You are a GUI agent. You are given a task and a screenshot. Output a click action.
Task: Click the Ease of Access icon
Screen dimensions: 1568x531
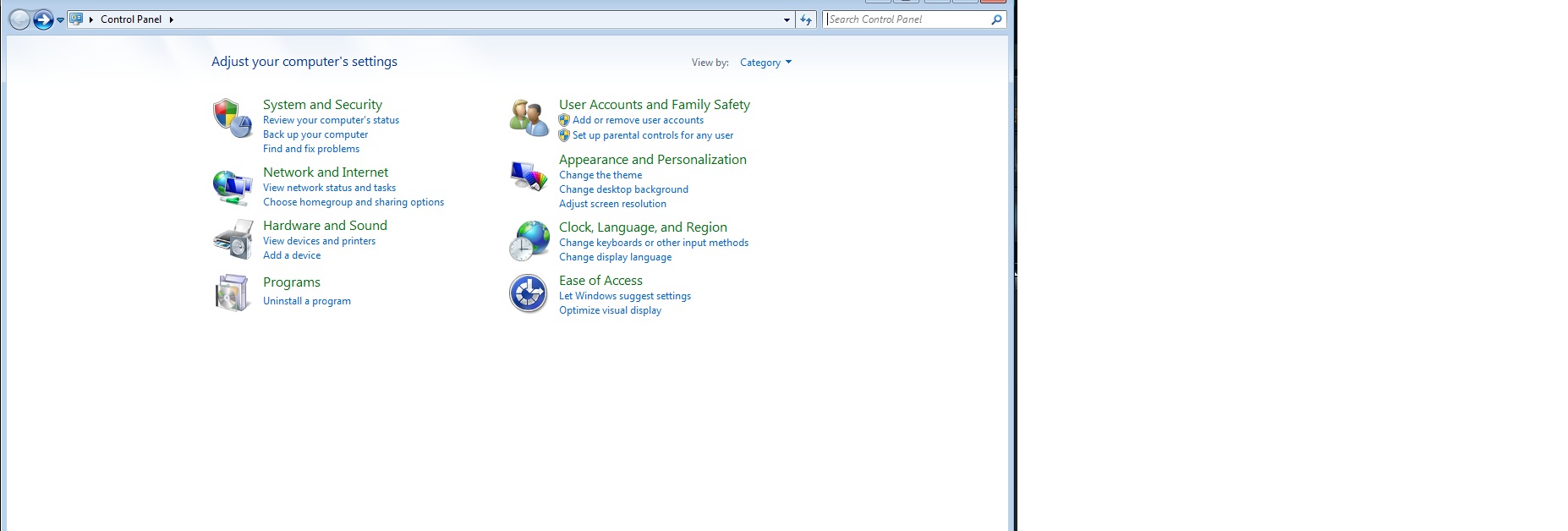(529, 294)
